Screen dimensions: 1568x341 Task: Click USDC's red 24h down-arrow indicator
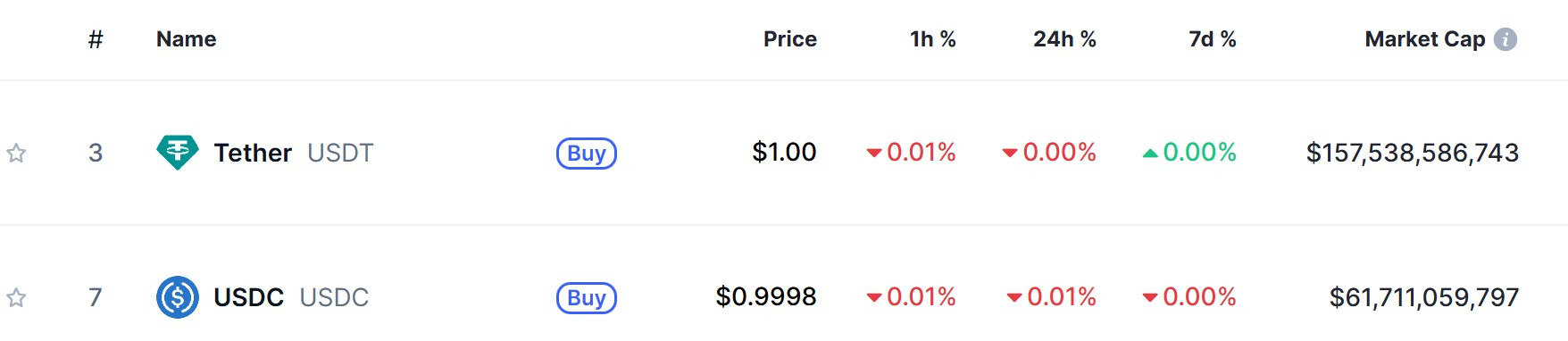click(x=1014, y=298)
